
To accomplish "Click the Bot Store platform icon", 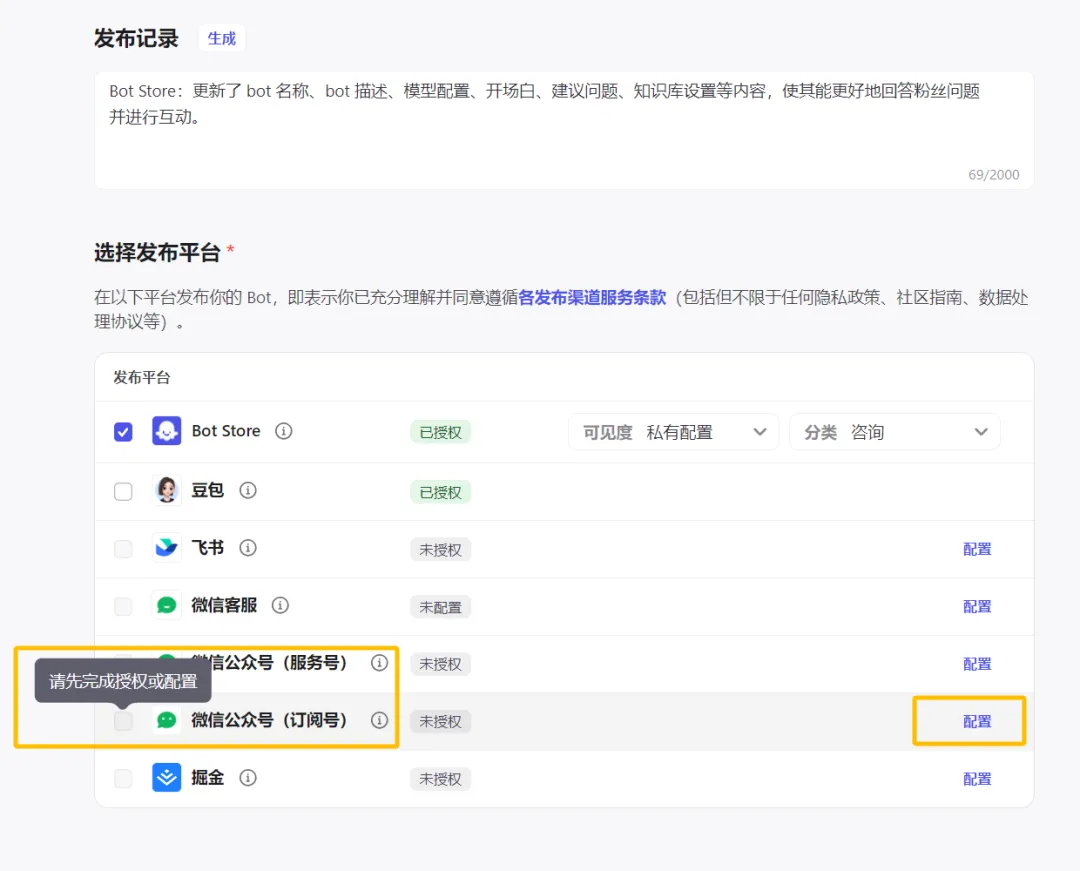I will [x=166, y=431].
